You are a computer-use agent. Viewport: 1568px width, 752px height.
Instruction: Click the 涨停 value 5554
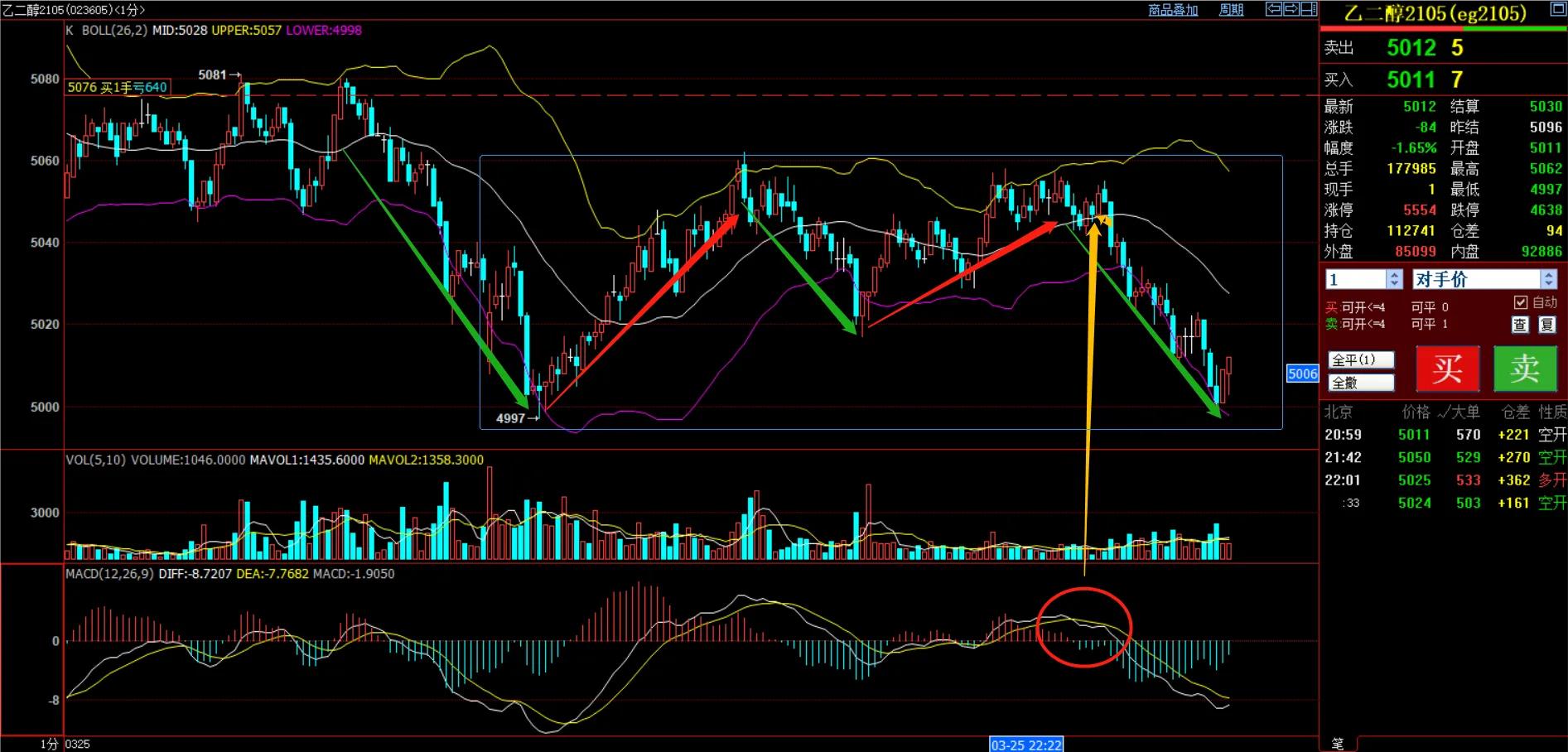1420,210
